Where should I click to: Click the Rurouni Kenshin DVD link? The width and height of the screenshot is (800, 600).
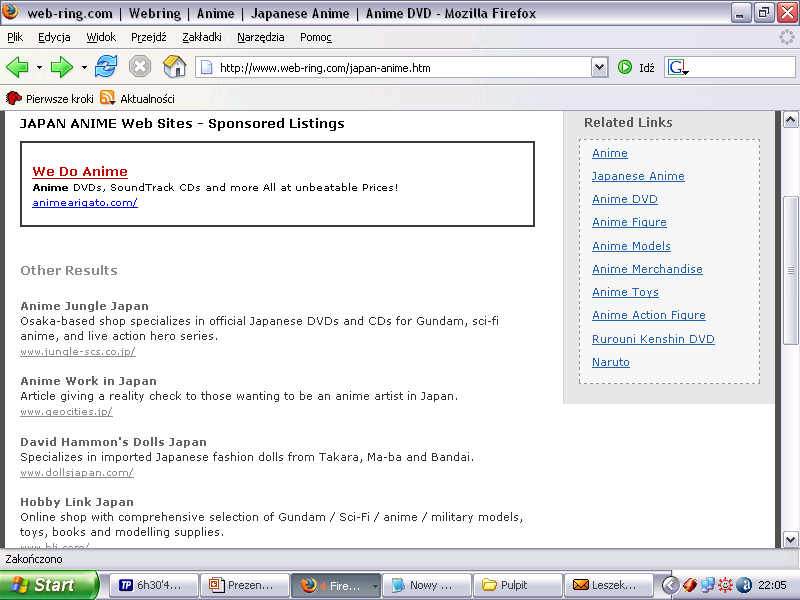(653, 339)
